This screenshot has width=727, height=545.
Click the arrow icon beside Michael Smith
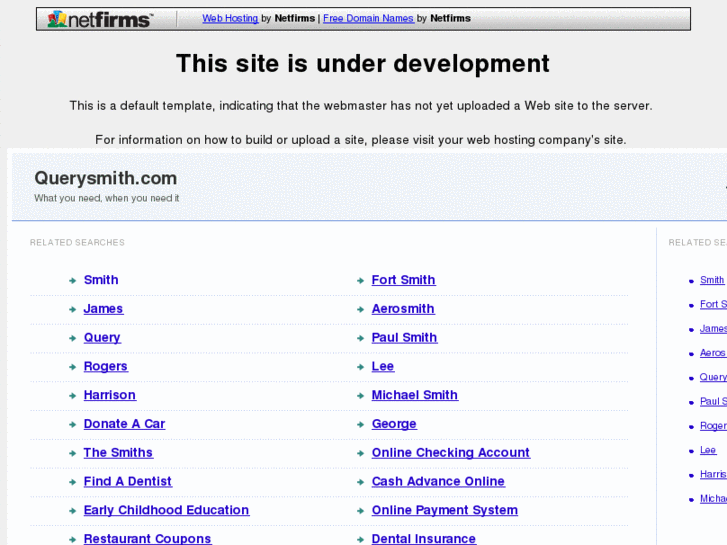click(x=360, y=396)
